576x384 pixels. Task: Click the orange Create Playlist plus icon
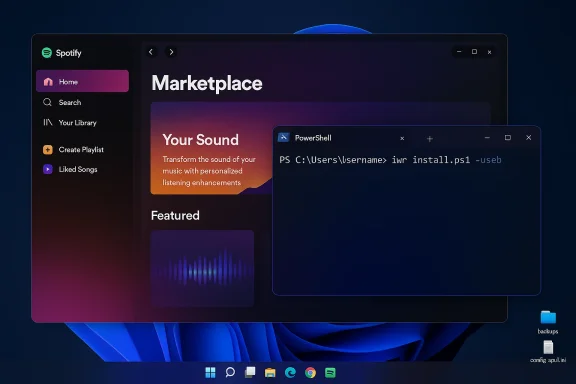(48, 150)
